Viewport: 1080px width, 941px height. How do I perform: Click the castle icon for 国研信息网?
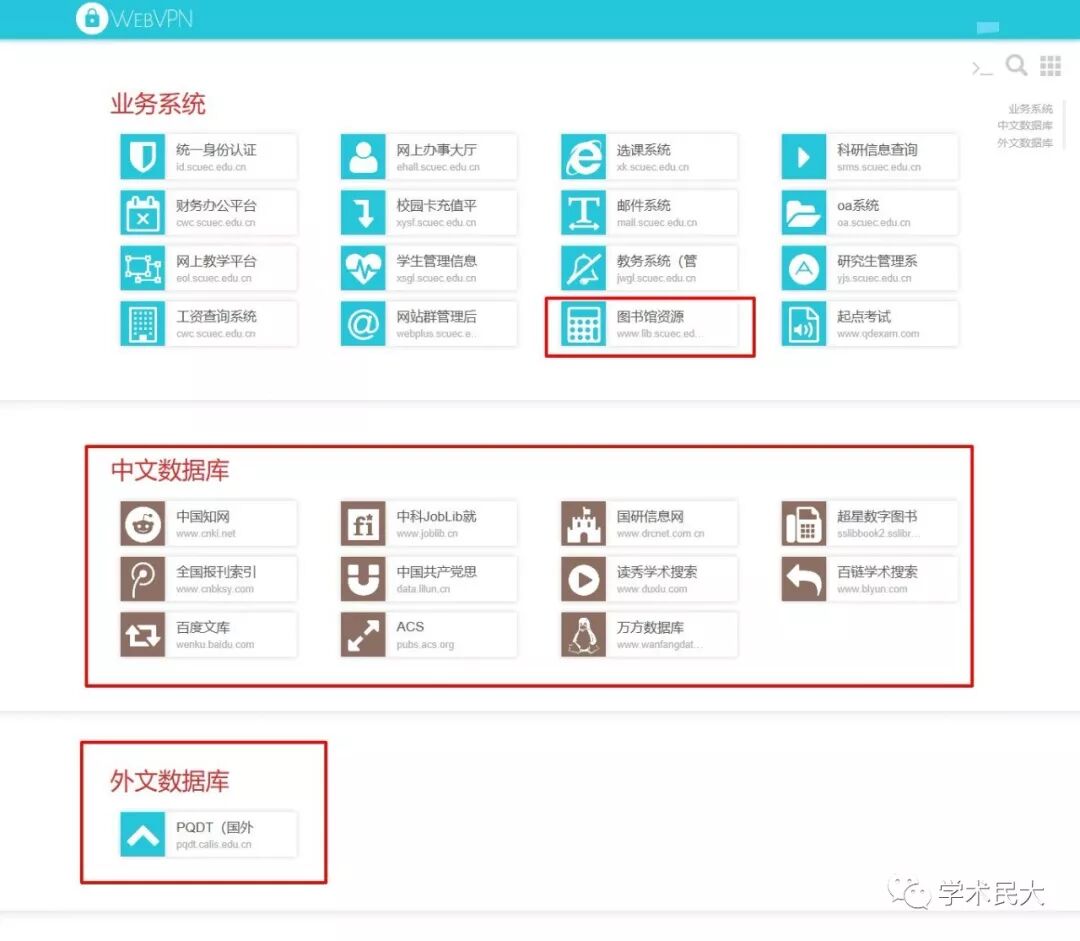[583, 524]
